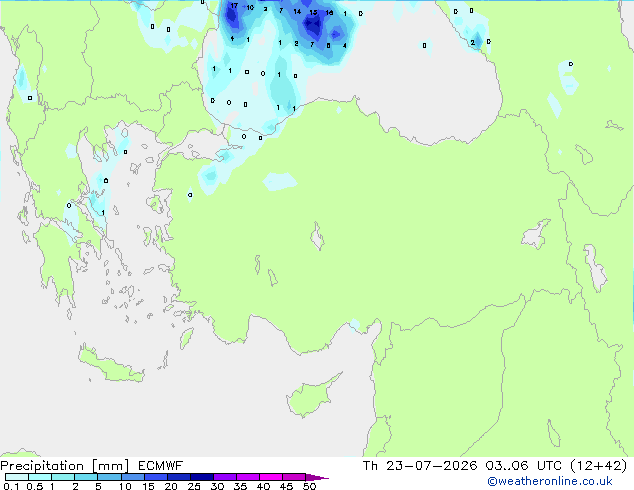Click the '17' precipitation value on map

tap(234, 6)
